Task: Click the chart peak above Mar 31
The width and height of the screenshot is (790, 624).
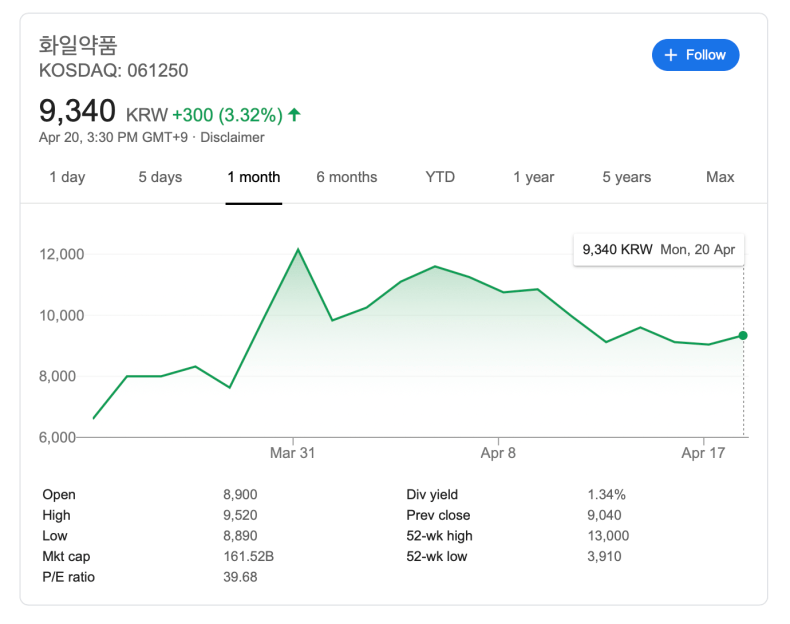Action: [298, 249]
